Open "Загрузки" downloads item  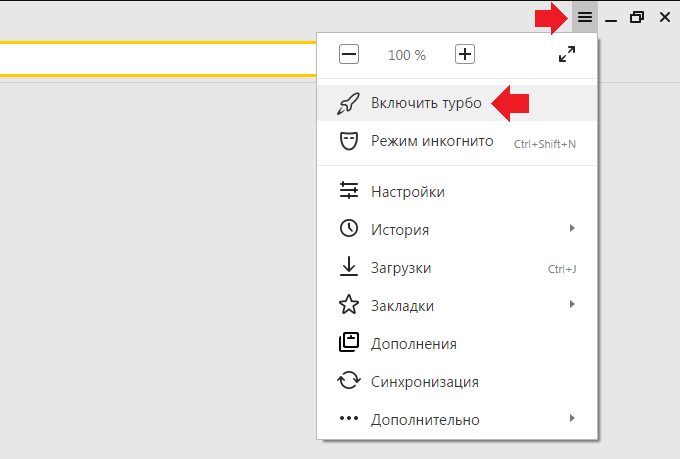(401, 268)
